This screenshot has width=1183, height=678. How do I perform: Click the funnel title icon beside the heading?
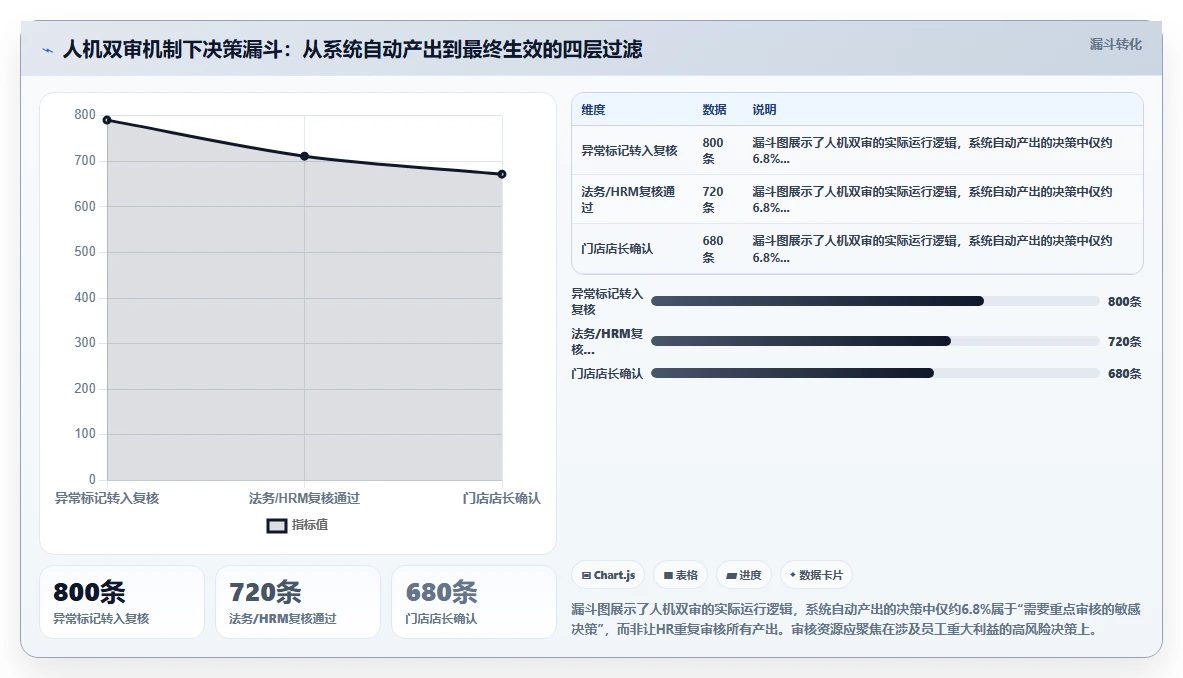click(x=48, y=51)
